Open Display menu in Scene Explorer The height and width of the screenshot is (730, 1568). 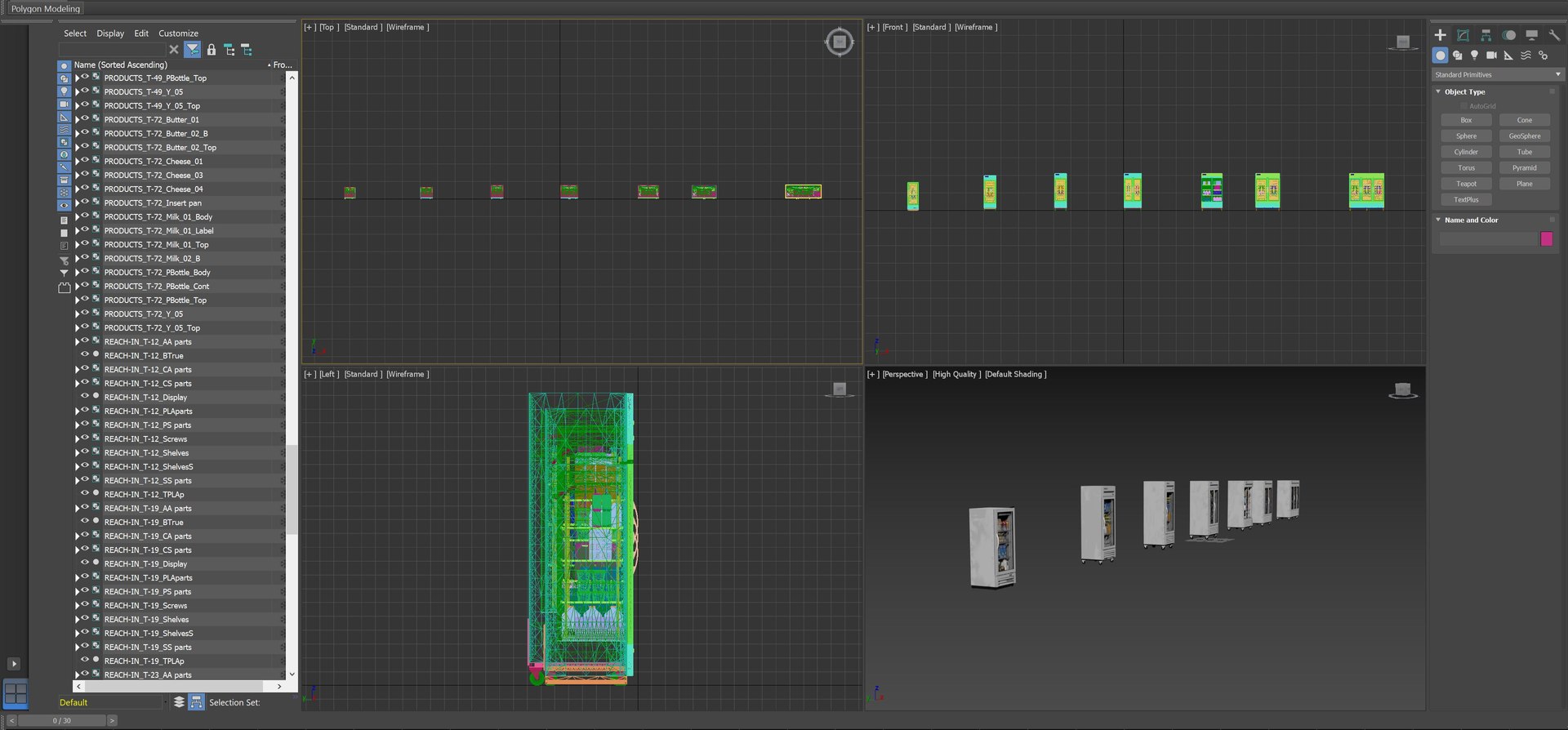110,33
